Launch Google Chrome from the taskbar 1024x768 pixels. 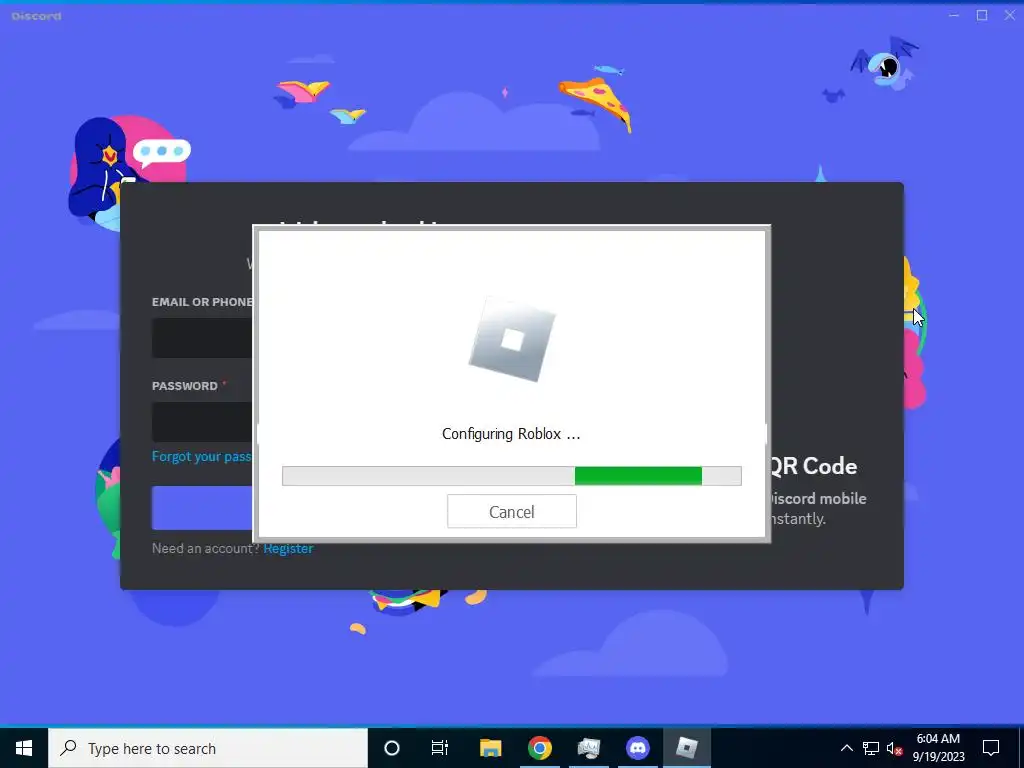539,748
